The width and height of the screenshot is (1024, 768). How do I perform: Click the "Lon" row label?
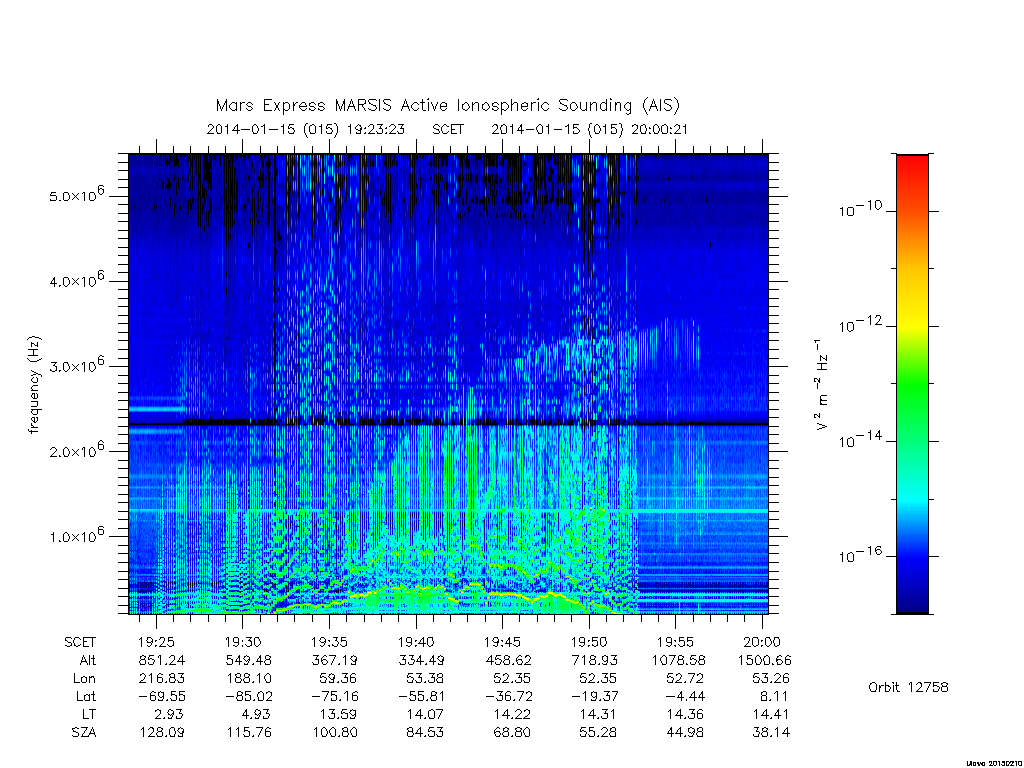[84, 679]
